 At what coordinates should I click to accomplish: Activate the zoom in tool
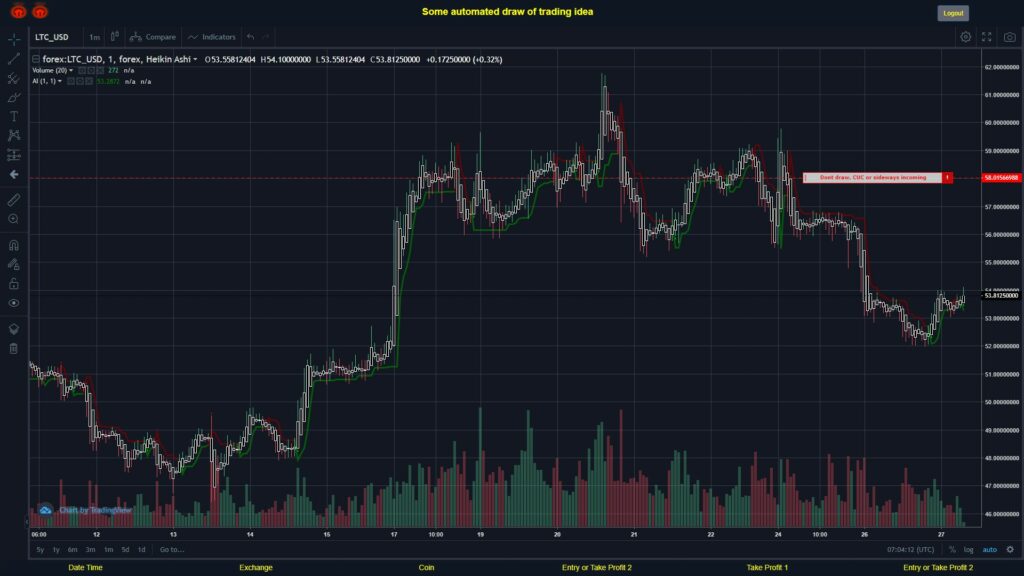[14, 219]
